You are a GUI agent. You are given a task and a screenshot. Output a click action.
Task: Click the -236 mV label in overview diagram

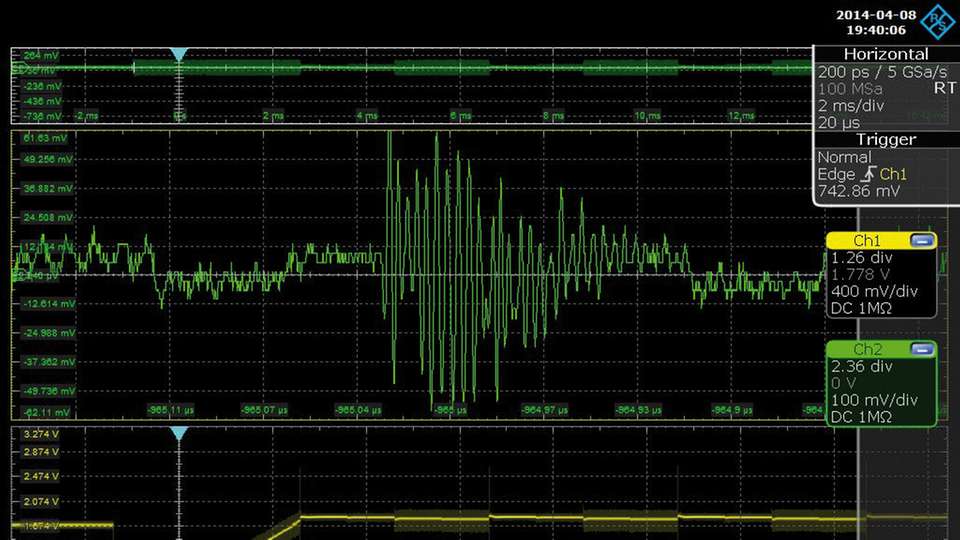coord(42,86)
